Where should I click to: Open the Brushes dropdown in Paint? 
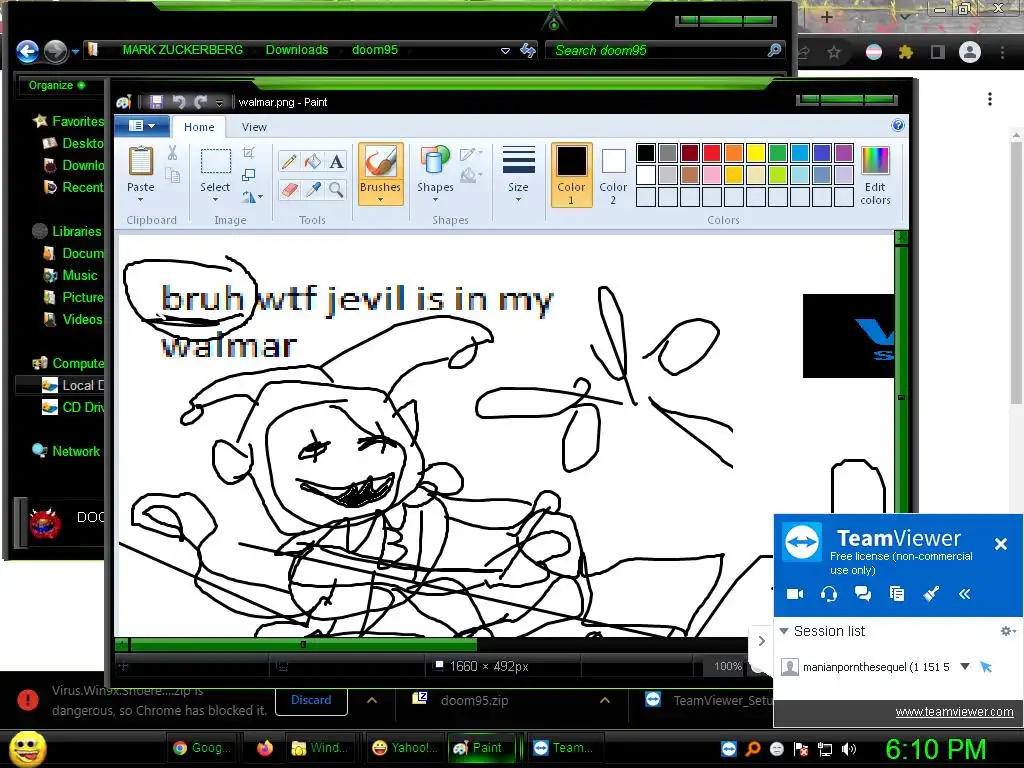[380, 199]
